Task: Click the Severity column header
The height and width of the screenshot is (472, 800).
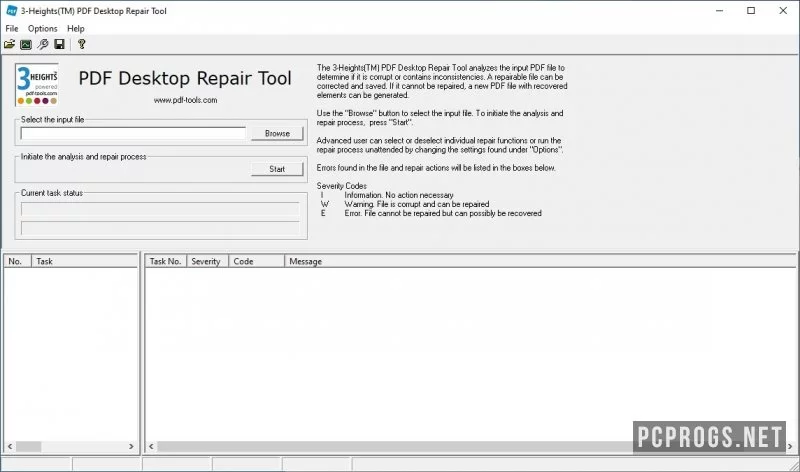Action: point(208,261)
